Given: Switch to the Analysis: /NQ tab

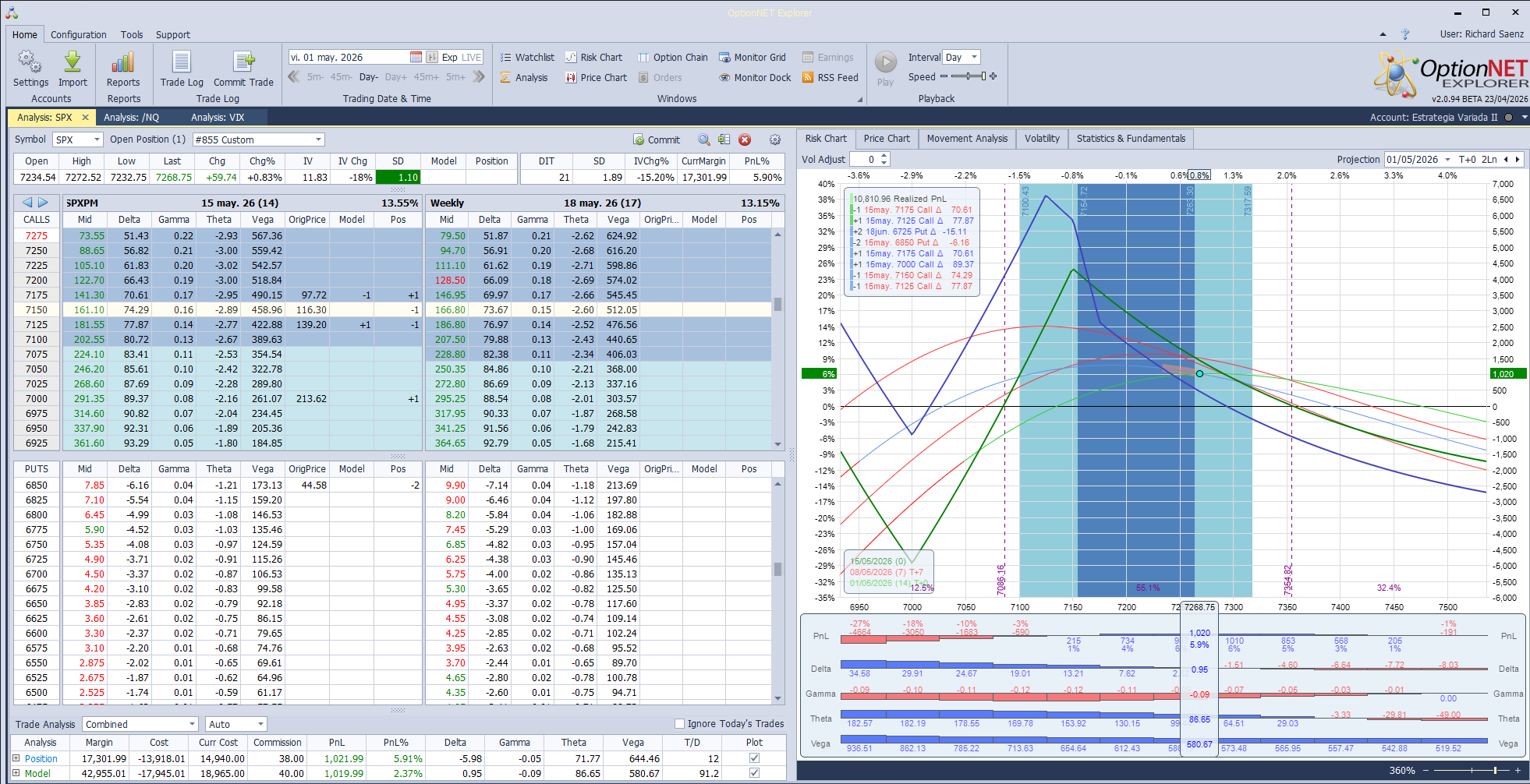Looking at the screenshot, I should pyautogui.click(x=131, y=117).
